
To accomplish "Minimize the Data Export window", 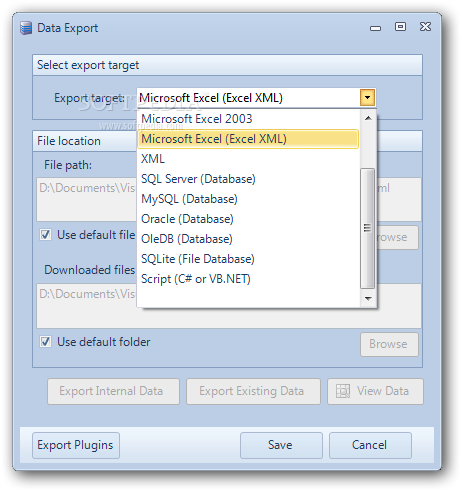I will (375, 28).
